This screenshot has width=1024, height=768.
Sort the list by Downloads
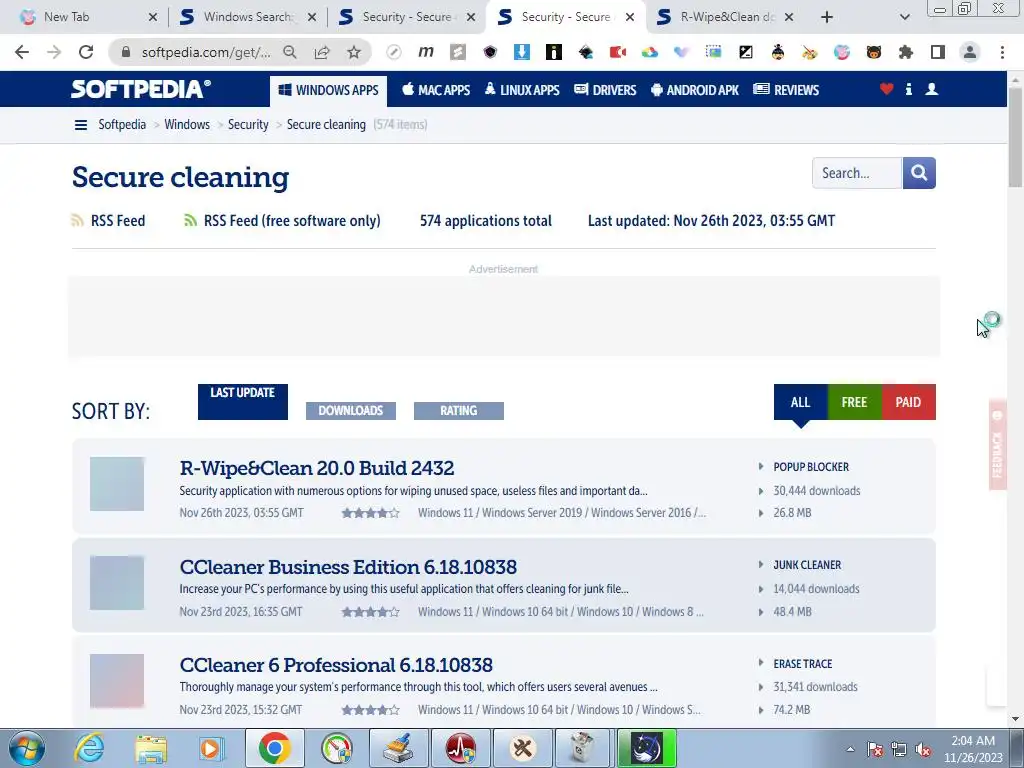click(x=351, y=411)
